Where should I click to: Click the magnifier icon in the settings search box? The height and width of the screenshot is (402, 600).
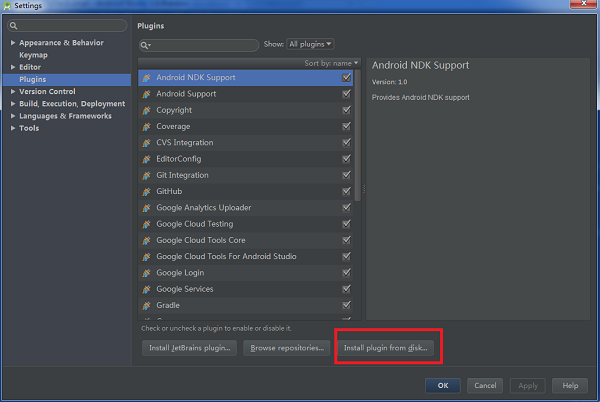click(13, 26)
